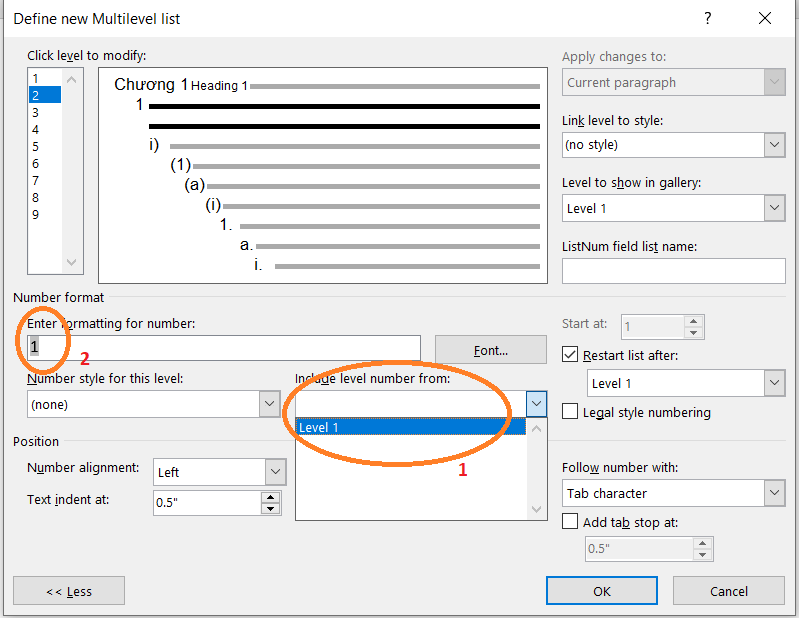Click the Help question mark icon
Viewport: 799px width, 618px height.
pos(707,18)
